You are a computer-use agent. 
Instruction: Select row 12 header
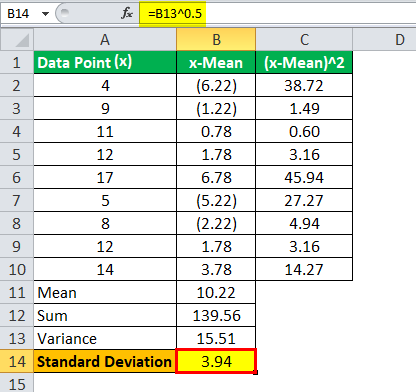[17, 315]
